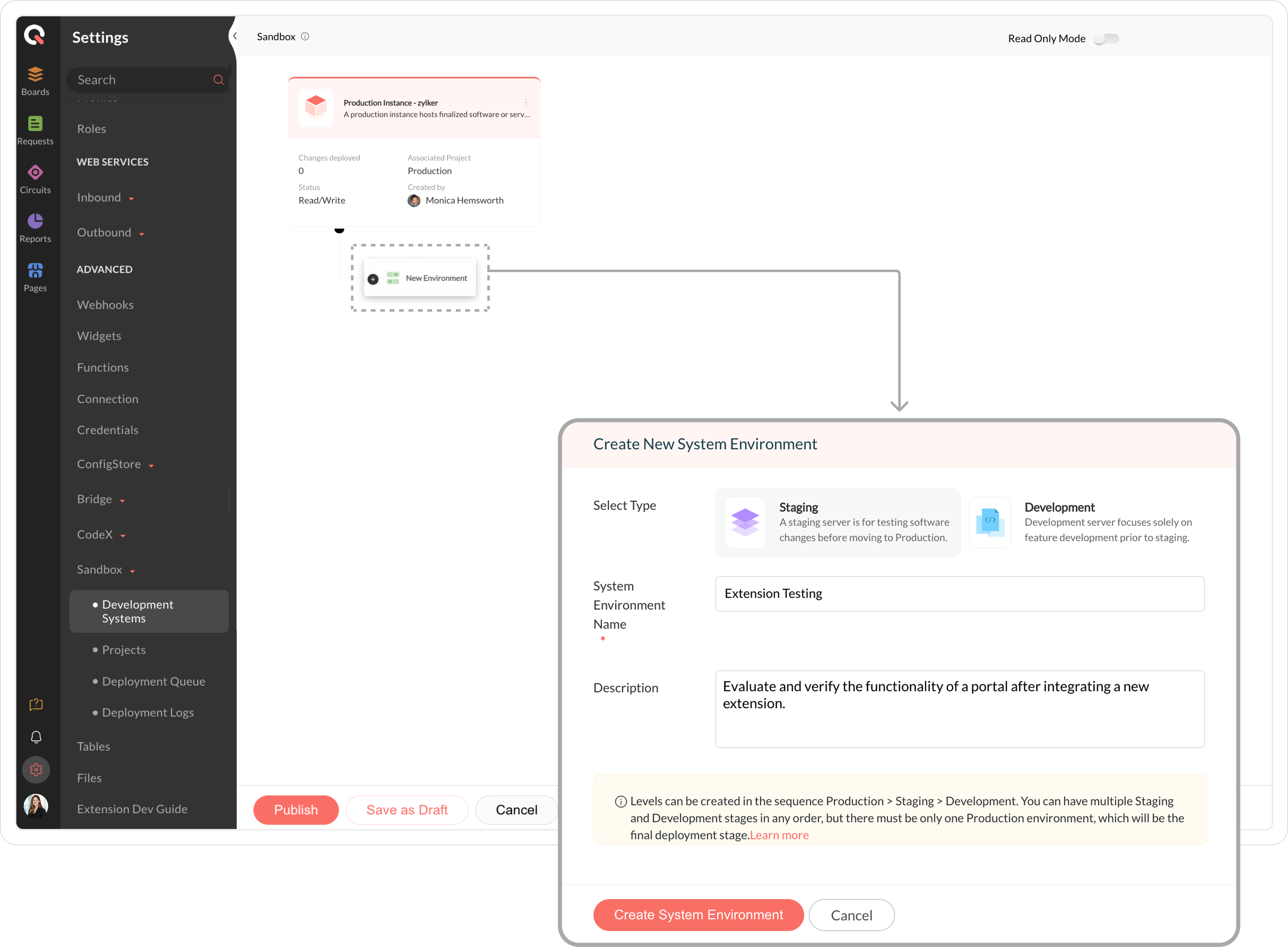The image size is (1288, 947).
Task: Toggle the Read Only Mode switch
Action: click(1106, 39)
